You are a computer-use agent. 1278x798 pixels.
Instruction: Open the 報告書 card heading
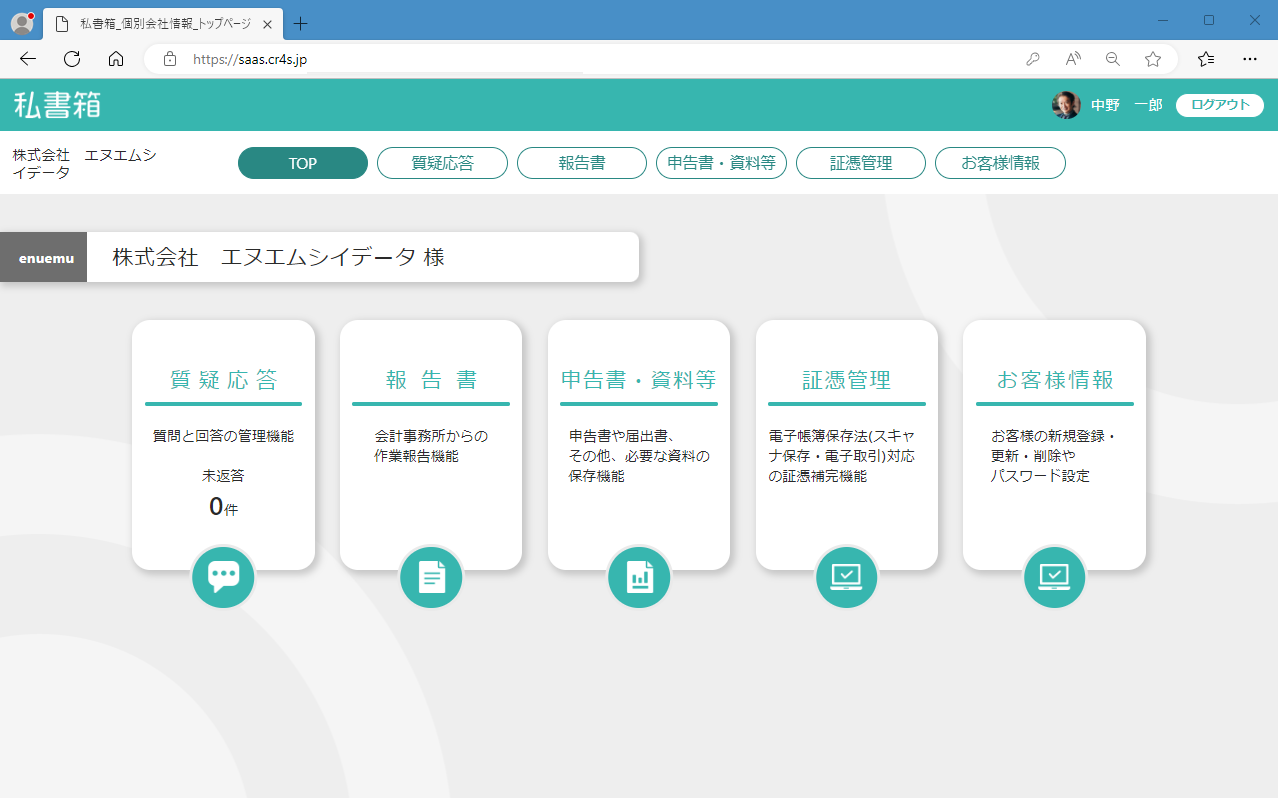coord(431,380)
